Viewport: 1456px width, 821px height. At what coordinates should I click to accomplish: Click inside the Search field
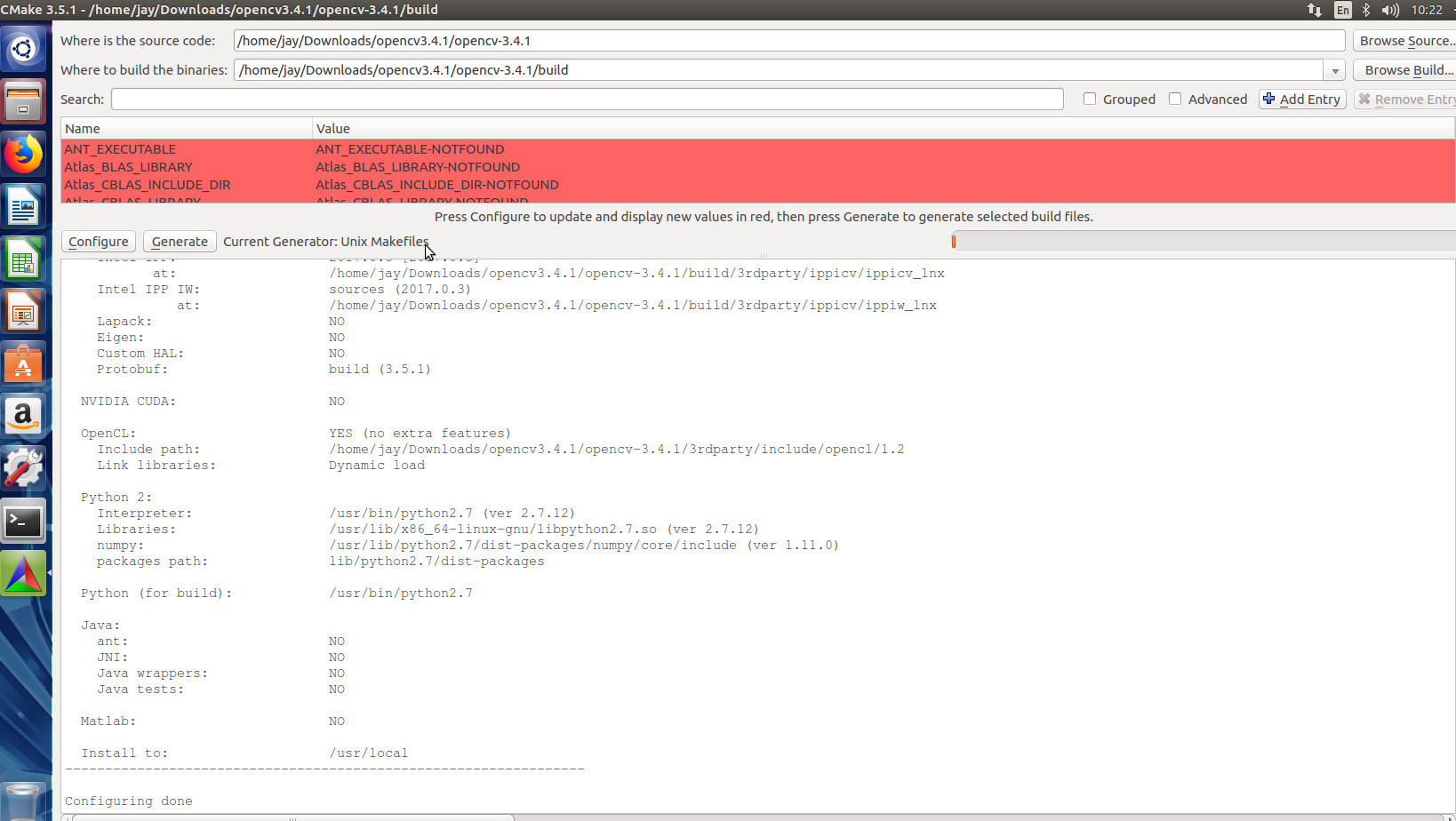(587, 99)
